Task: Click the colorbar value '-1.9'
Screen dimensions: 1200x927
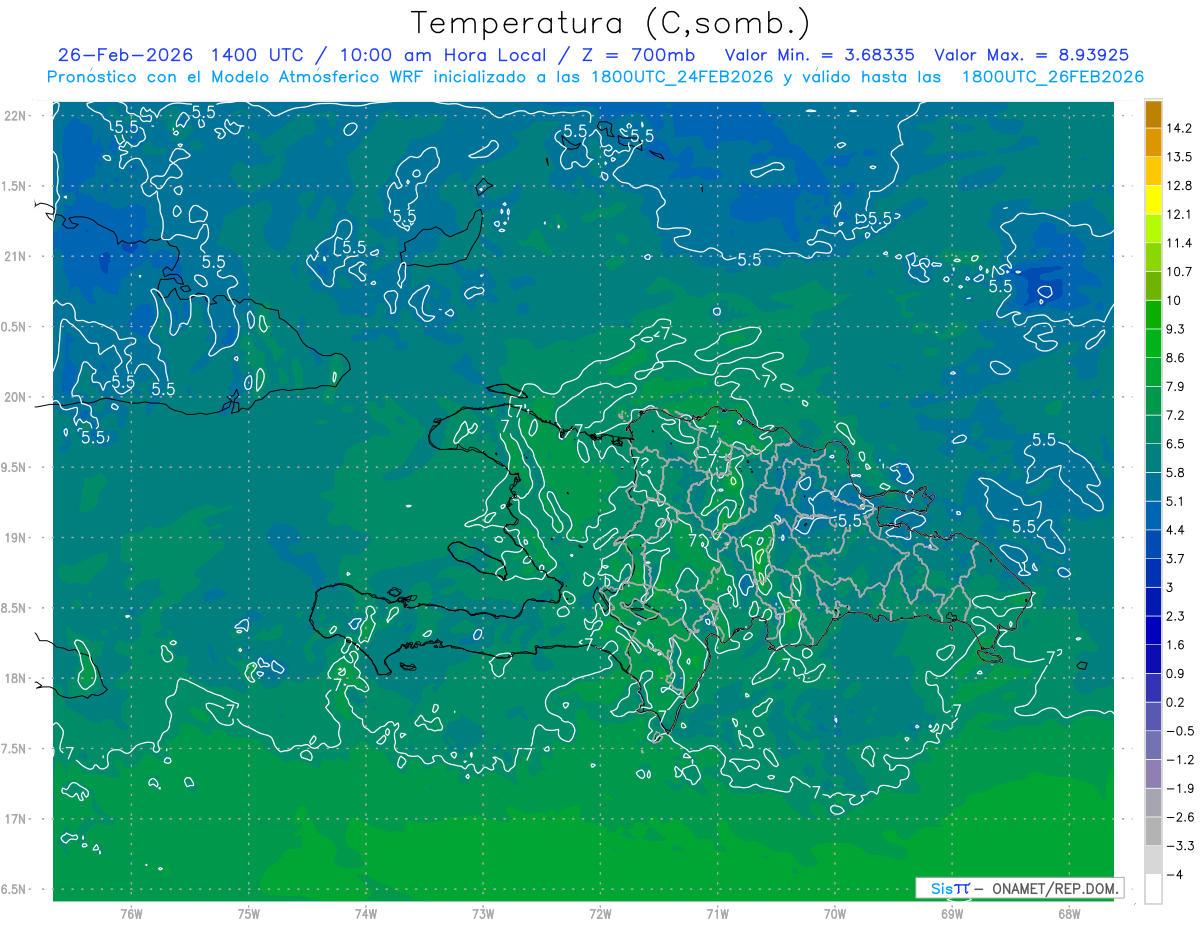Action: 1179,789
